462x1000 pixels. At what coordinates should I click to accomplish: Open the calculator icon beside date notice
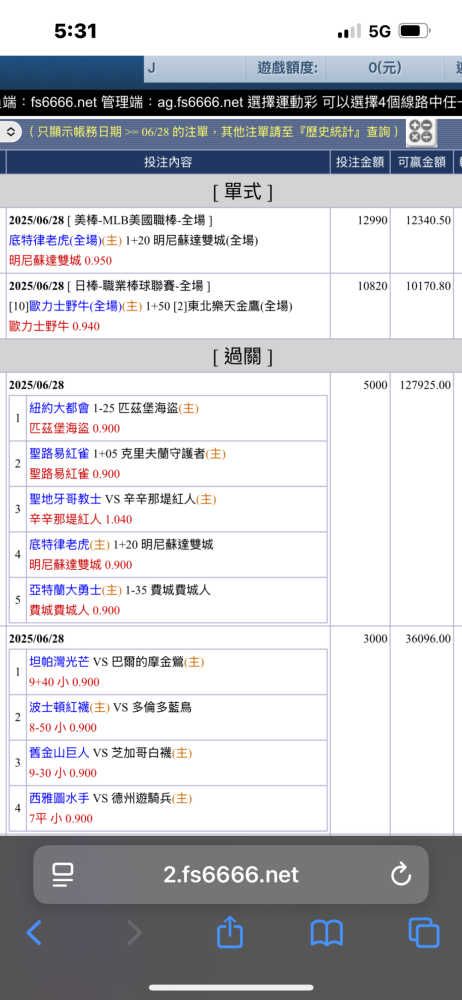421,132
